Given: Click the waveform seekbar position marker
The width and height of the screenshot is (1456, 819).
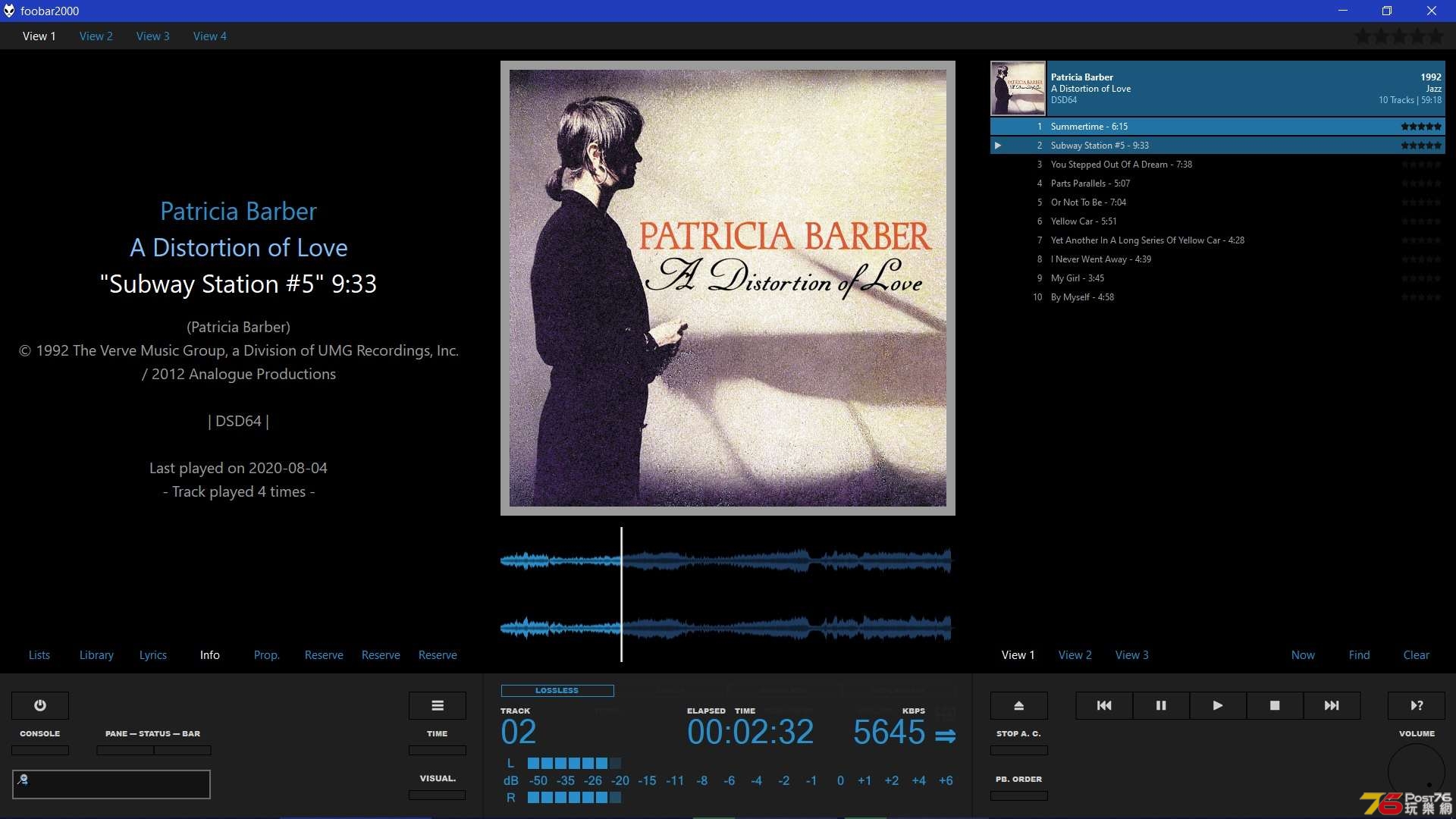Looking at the screenshot, I should coord(621,595).
